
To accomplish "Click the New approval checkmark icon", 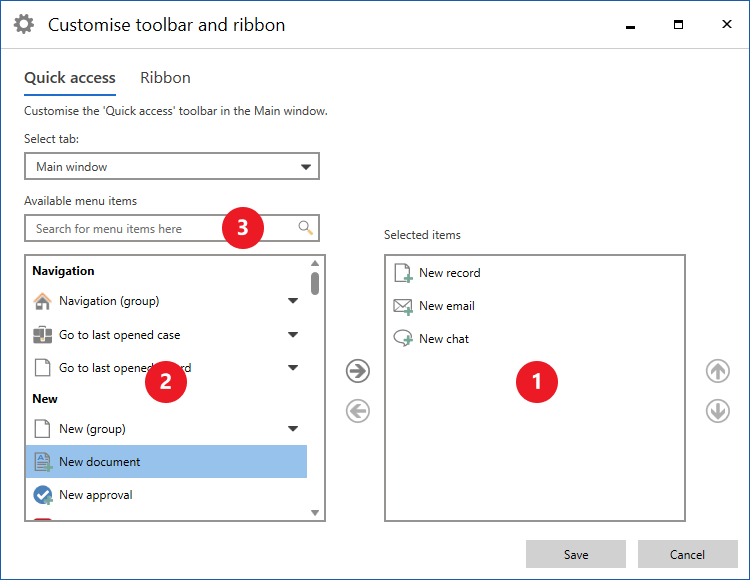I will pos(42,495).
